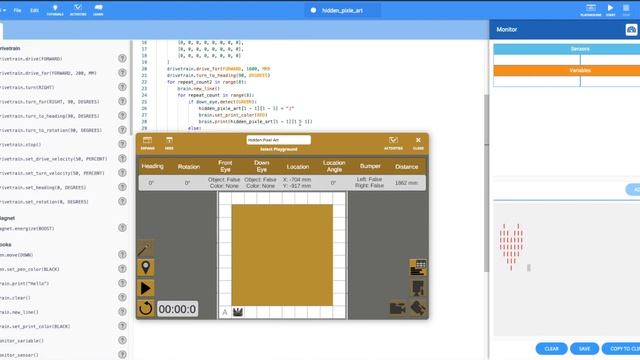
Task: Open Activities in playground window
Action: tap(393, 143)
